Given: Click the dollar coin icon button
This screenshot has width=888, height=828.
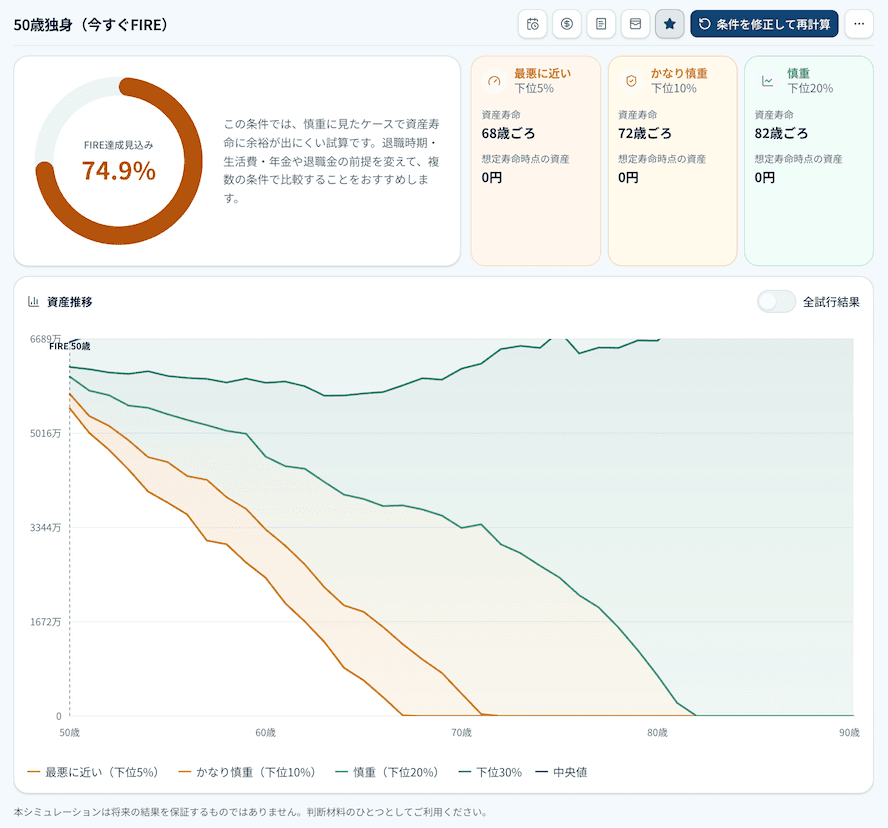Looking at the screenshot, I should point(567,24).
